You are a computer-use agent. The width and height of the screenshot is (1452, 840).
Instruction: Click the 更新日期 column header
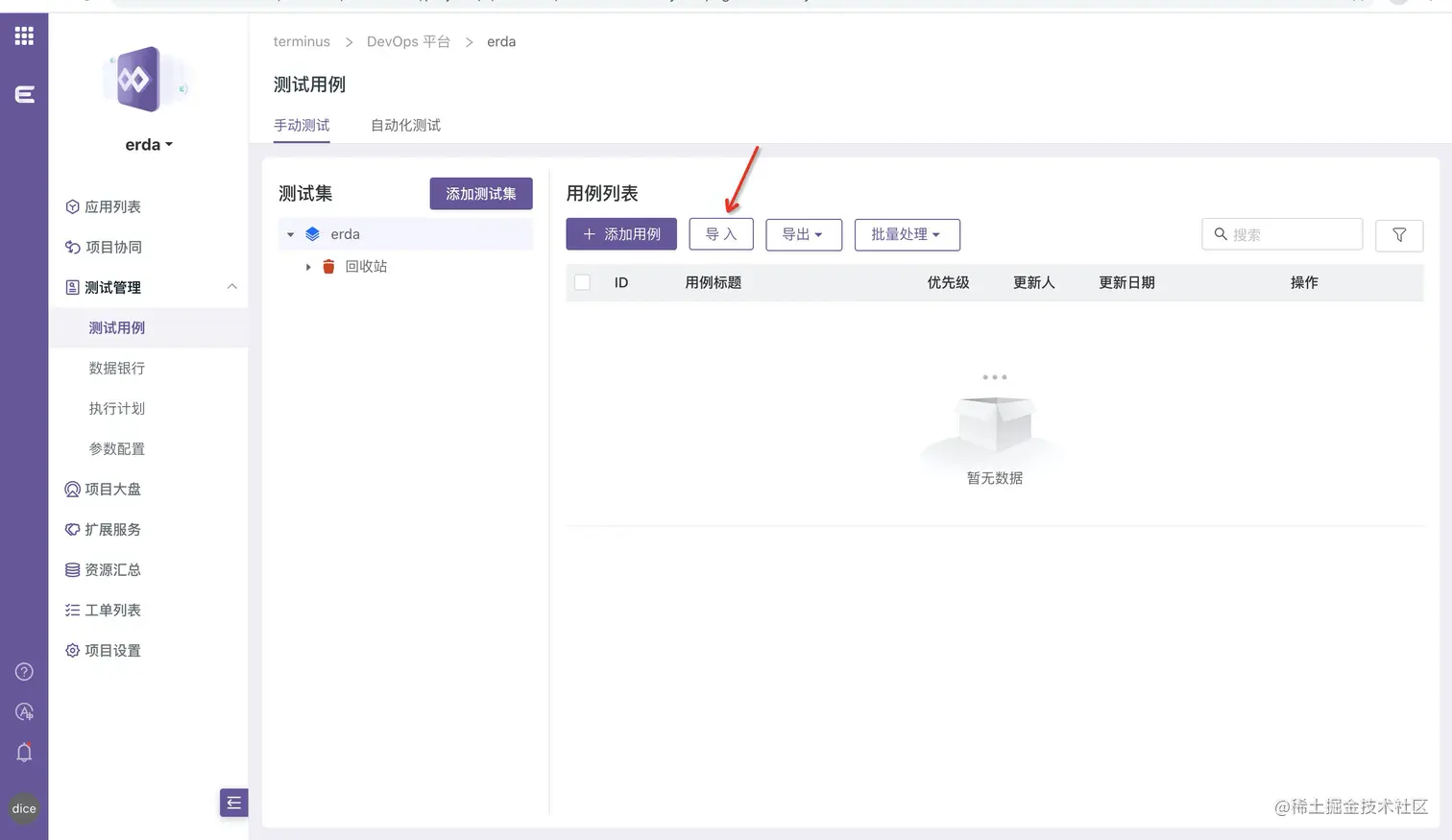point(1127,283)
